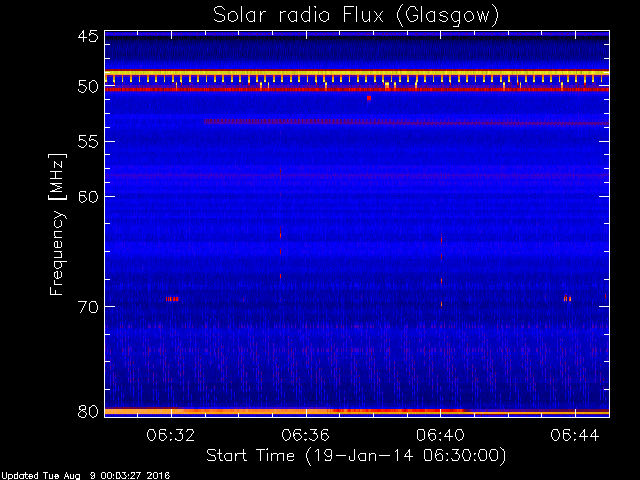Click the isolated red square near 51 MHz
This screenshot has height=480, width=640.
click(369, 98)
